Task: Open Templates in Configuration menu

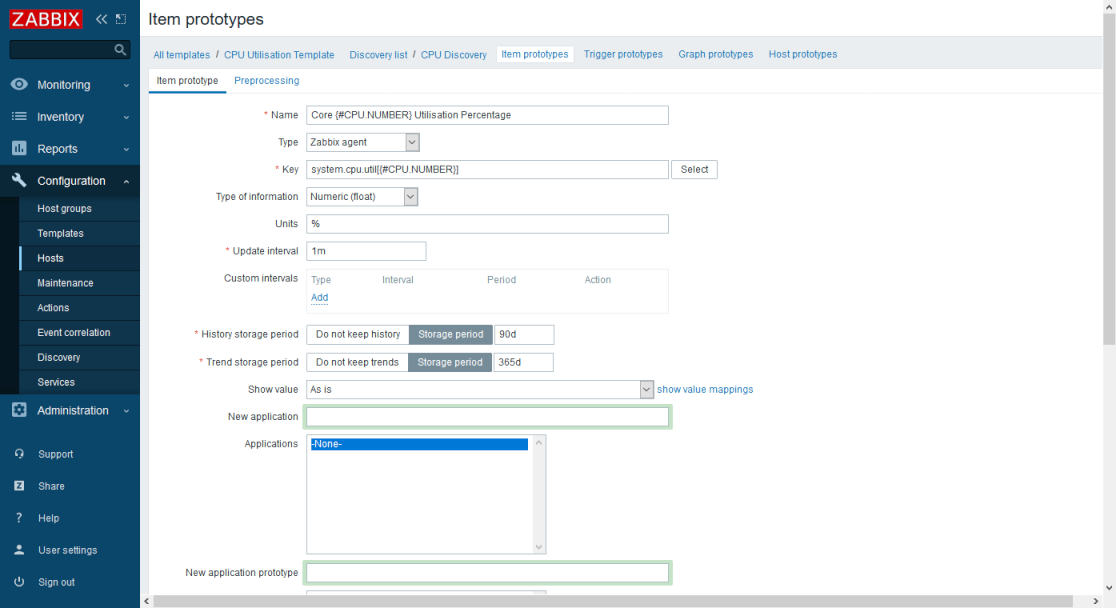Action: 80,234
